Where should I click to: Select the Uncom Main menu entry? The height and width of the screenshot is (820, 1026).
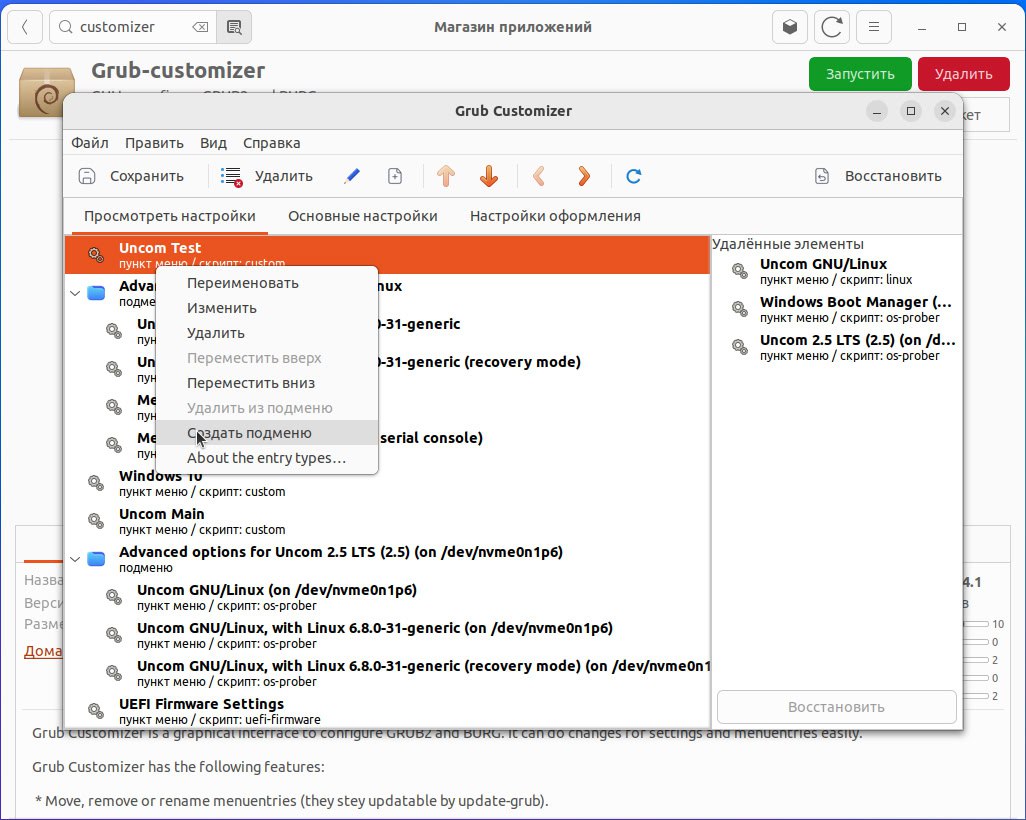pyautogui.click(x=387, y=521)
